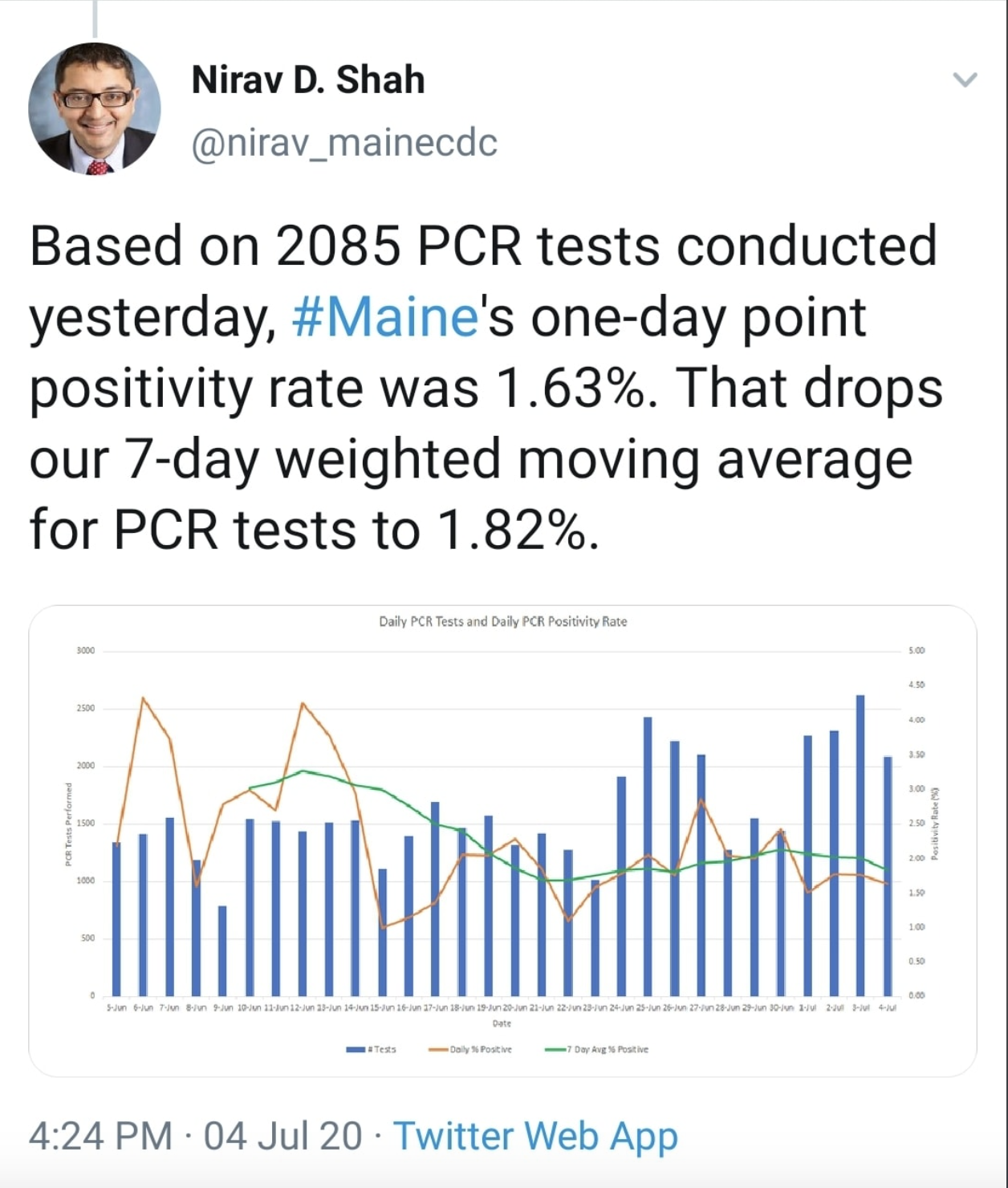Click the green 7 Day Avg % Positive legend

(x=596, y=1049)
